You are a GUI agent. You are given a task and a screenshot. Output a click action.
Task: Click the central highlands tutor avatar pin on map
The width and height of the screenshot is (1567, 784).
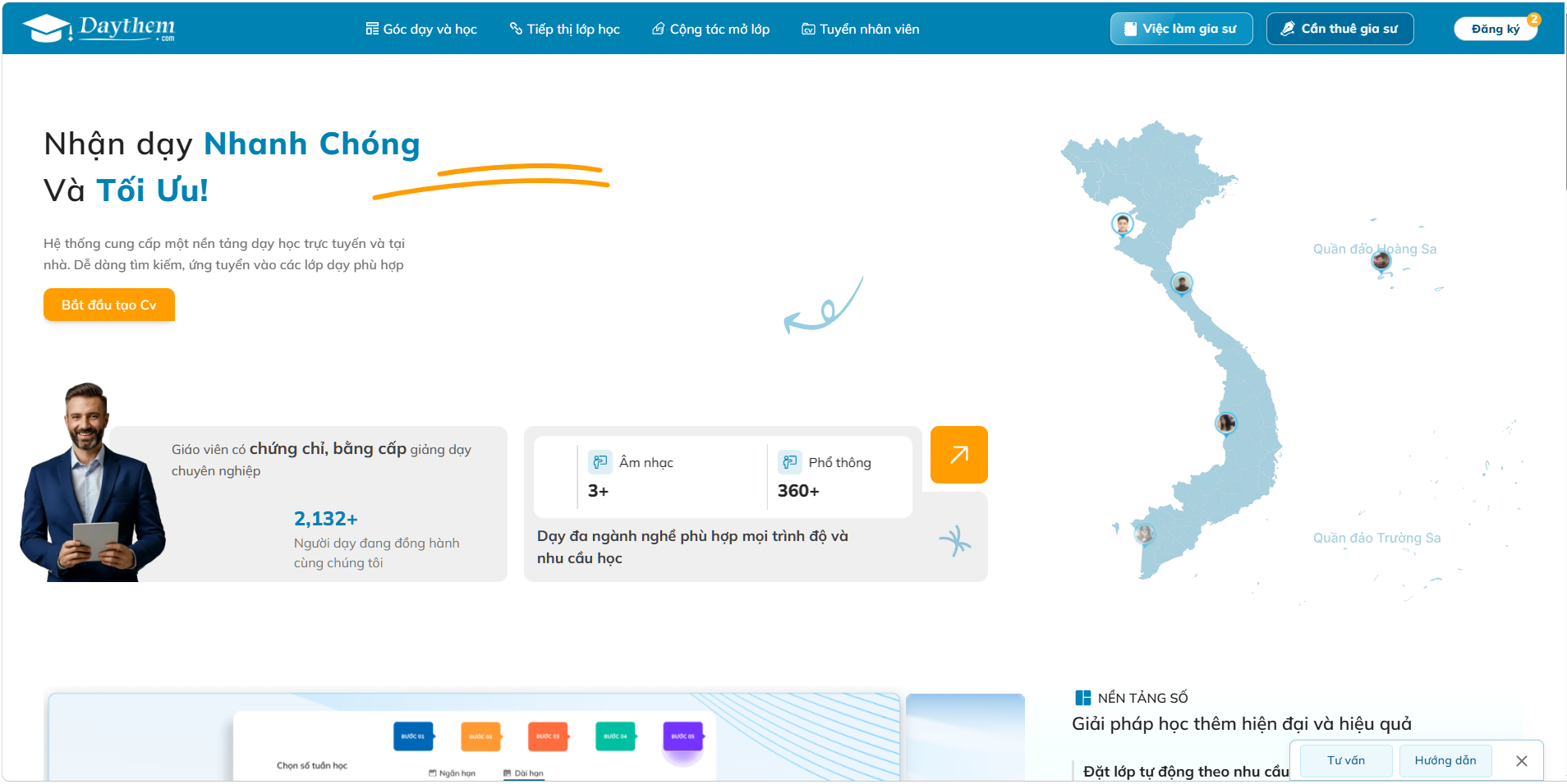pyautogui.click(x=1226, y=424)
